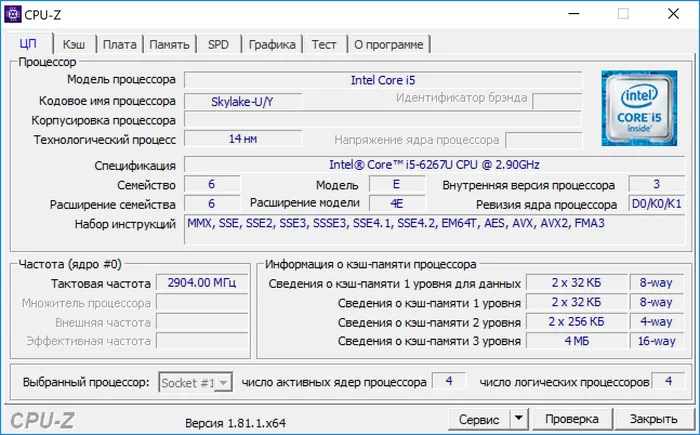Click the D0/K0/K1 core revision value
Viewport: 700px width, 435px height.
[x=657, y=204]
